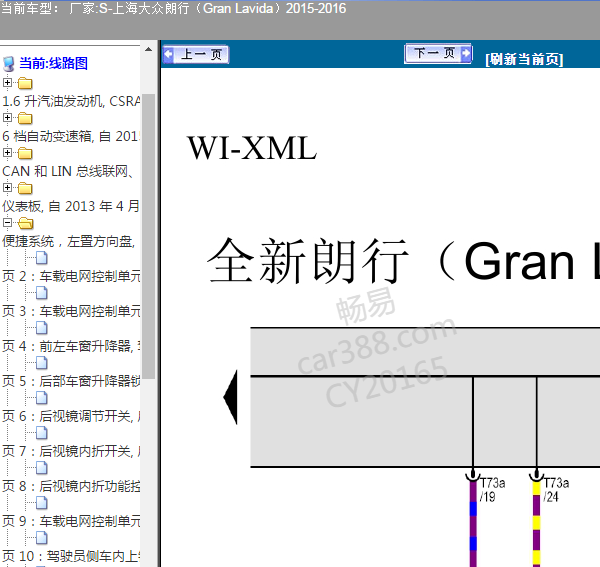Select 仪表板, 自 2013 年 4 月 entry
Viewport: 600px width, 567px height.
pyautogui.click(x=71, y=206)
